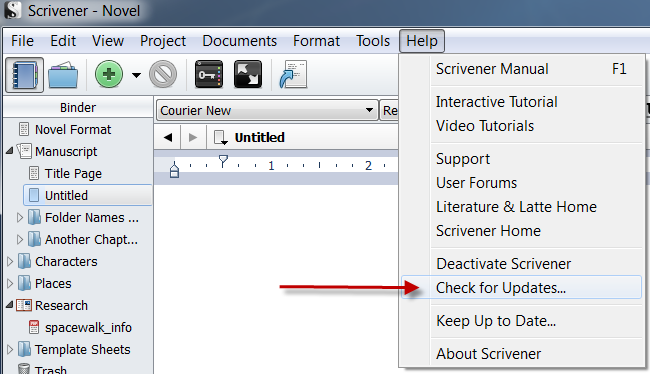650x374 pixels.
Task: Select Novel Format in the Binder
Action: [73, 129]
